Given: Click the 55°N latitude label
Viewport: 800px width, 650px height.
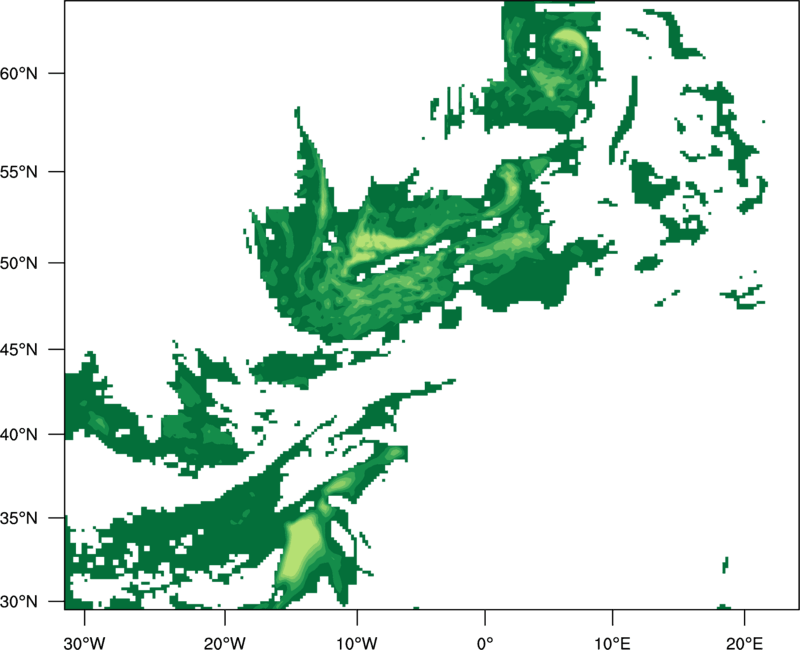Looking at the screenshot, I should pyautogui.click(x=19, y=172).
